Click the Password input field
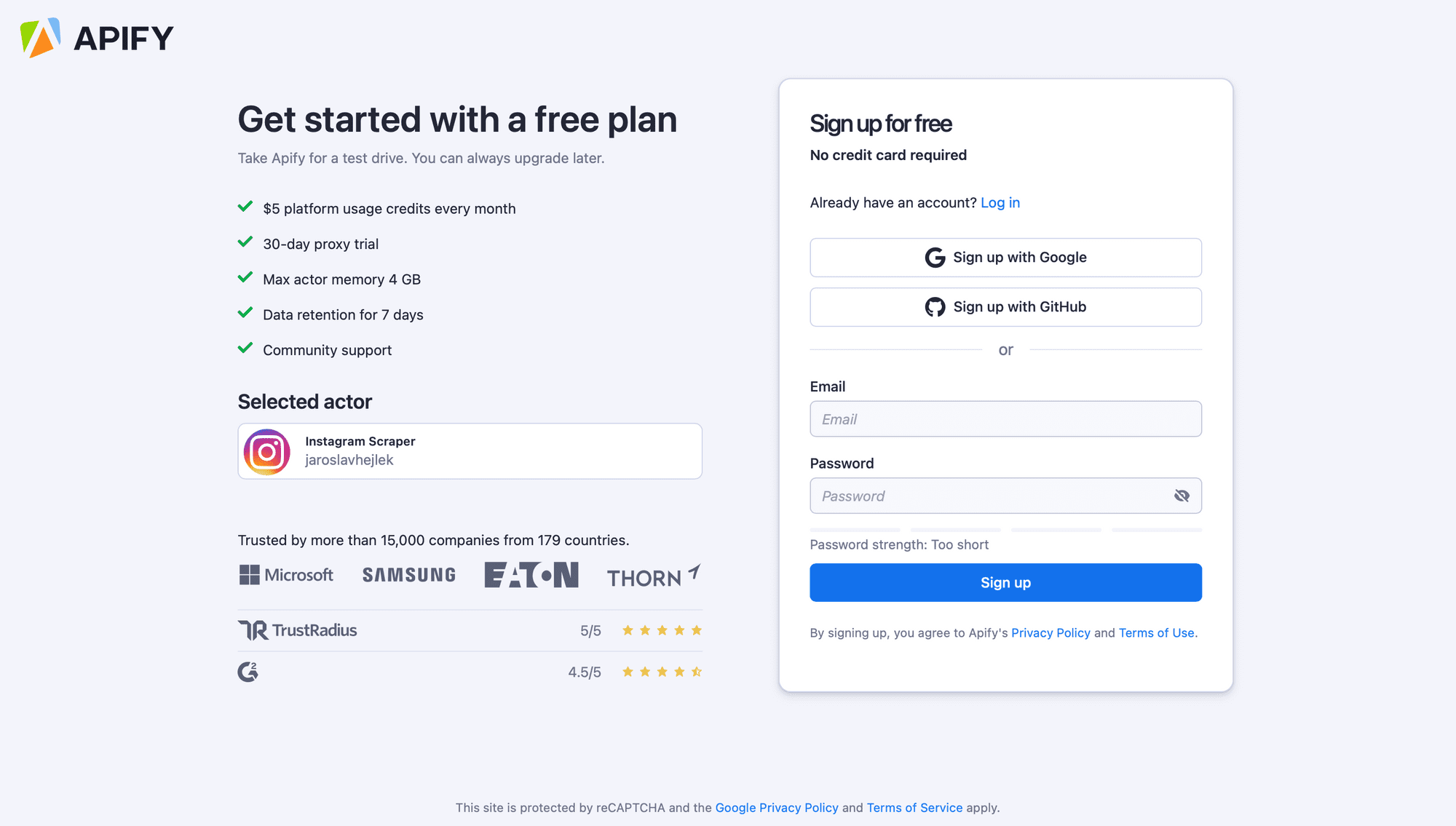 (x=1005, y=495)
